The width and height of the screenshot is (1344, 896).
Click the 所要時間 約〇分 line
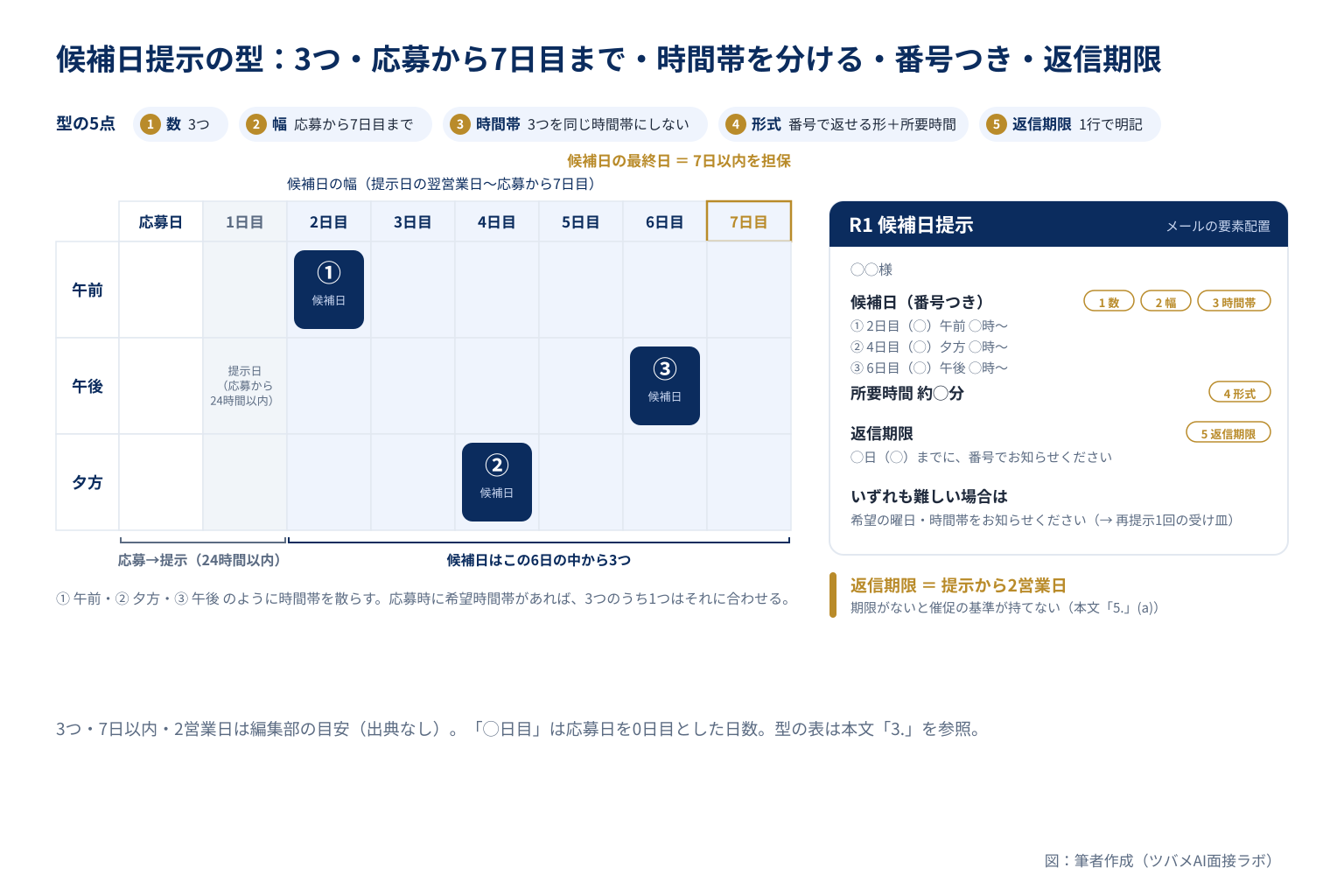(906, 394)
